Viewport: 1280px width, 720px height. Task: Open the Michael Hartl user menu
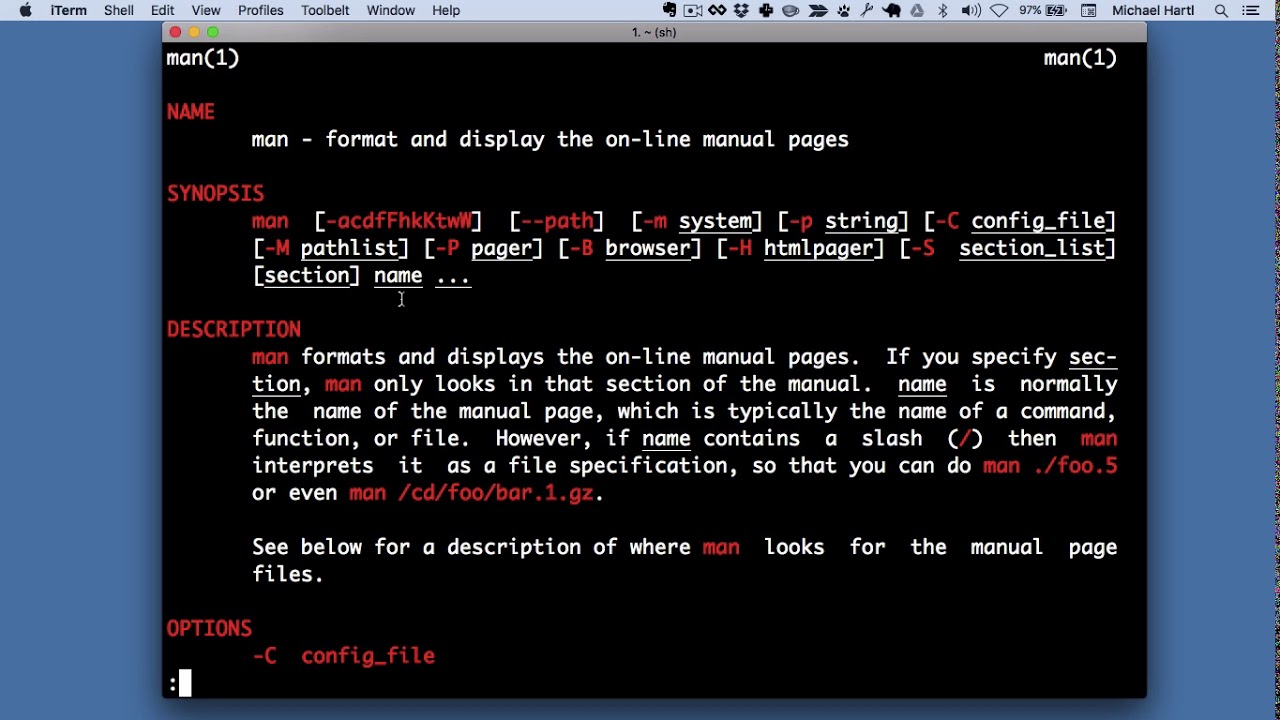click(1153, 10)
